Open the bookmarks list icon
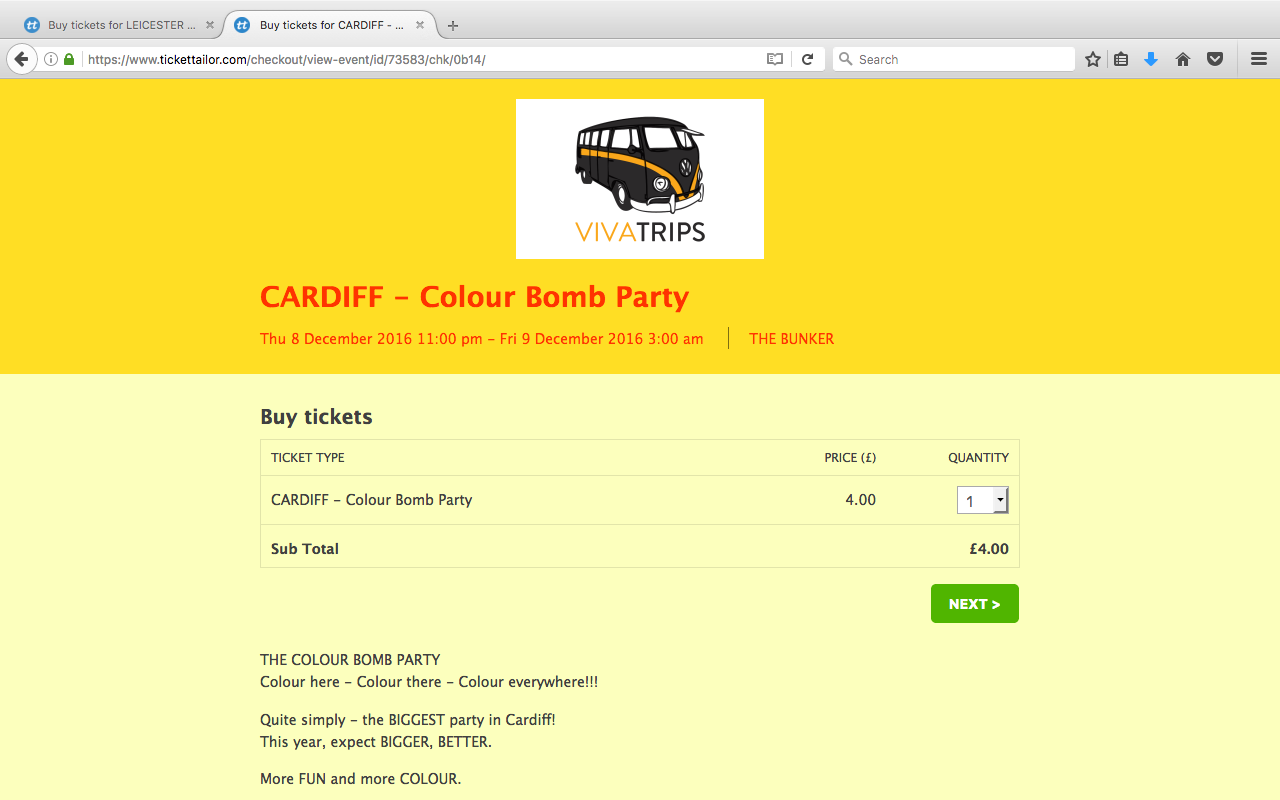The width and height of the screenshot is (1280, 800). click(x=1121, y=59)
